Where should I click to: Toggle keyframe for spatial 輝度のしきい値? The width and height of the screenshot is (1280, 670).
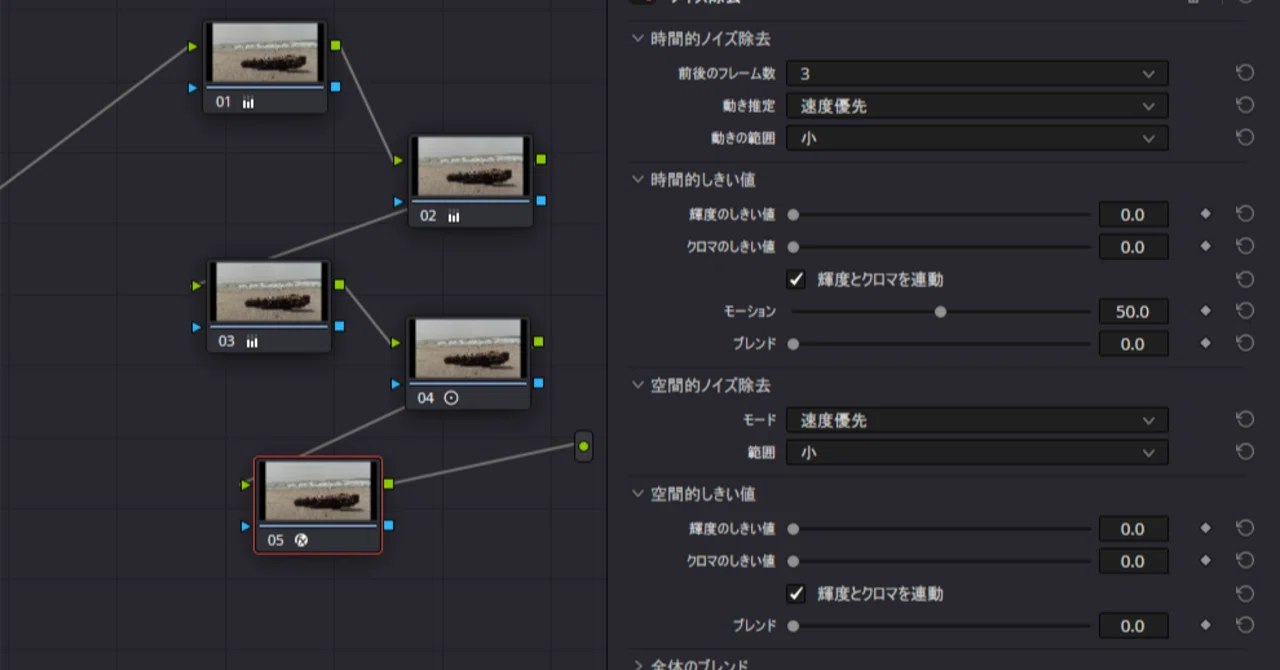(x=1205, y=528)
